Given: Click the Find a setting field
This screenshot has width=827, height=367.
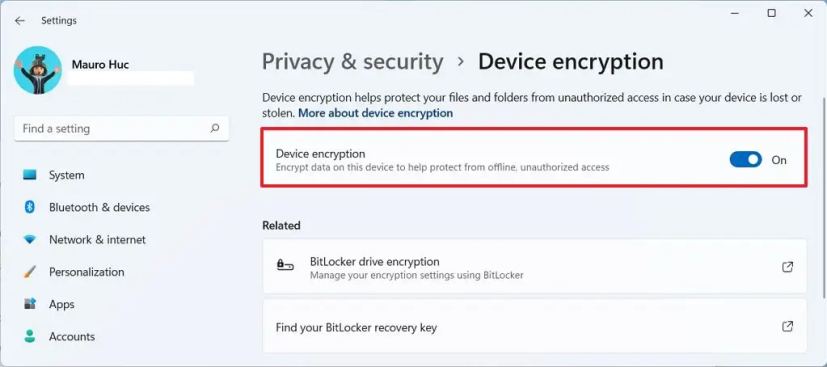Looking at the screenshot, I should point(121,129).
